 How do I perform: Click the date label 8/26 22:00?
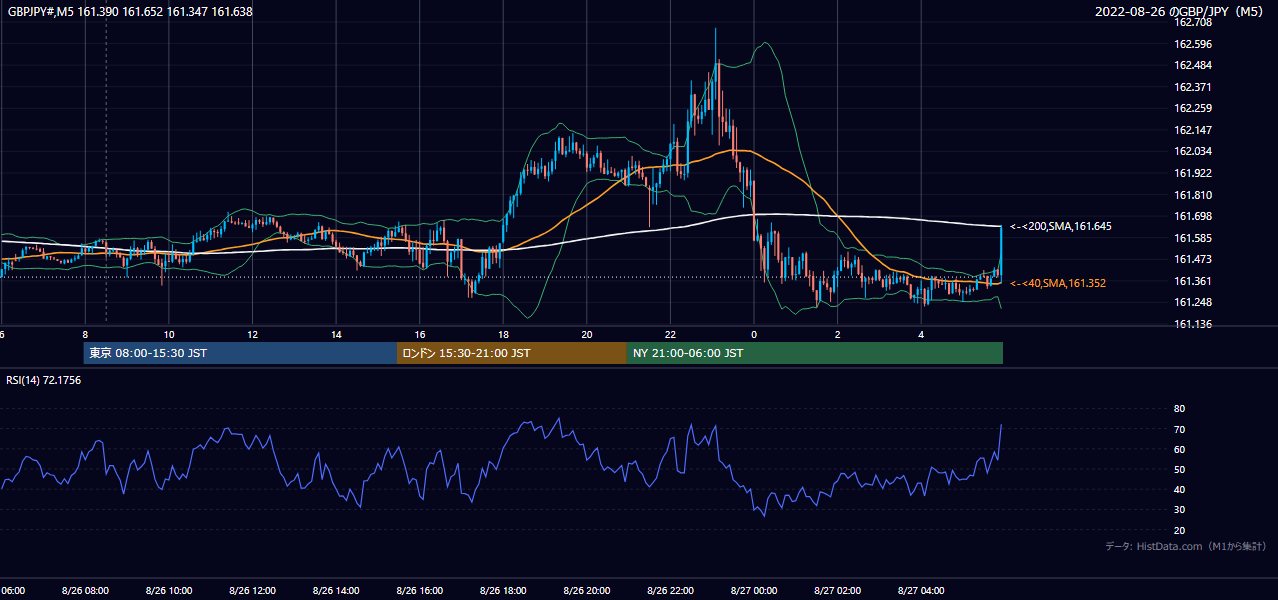(670, 590)
